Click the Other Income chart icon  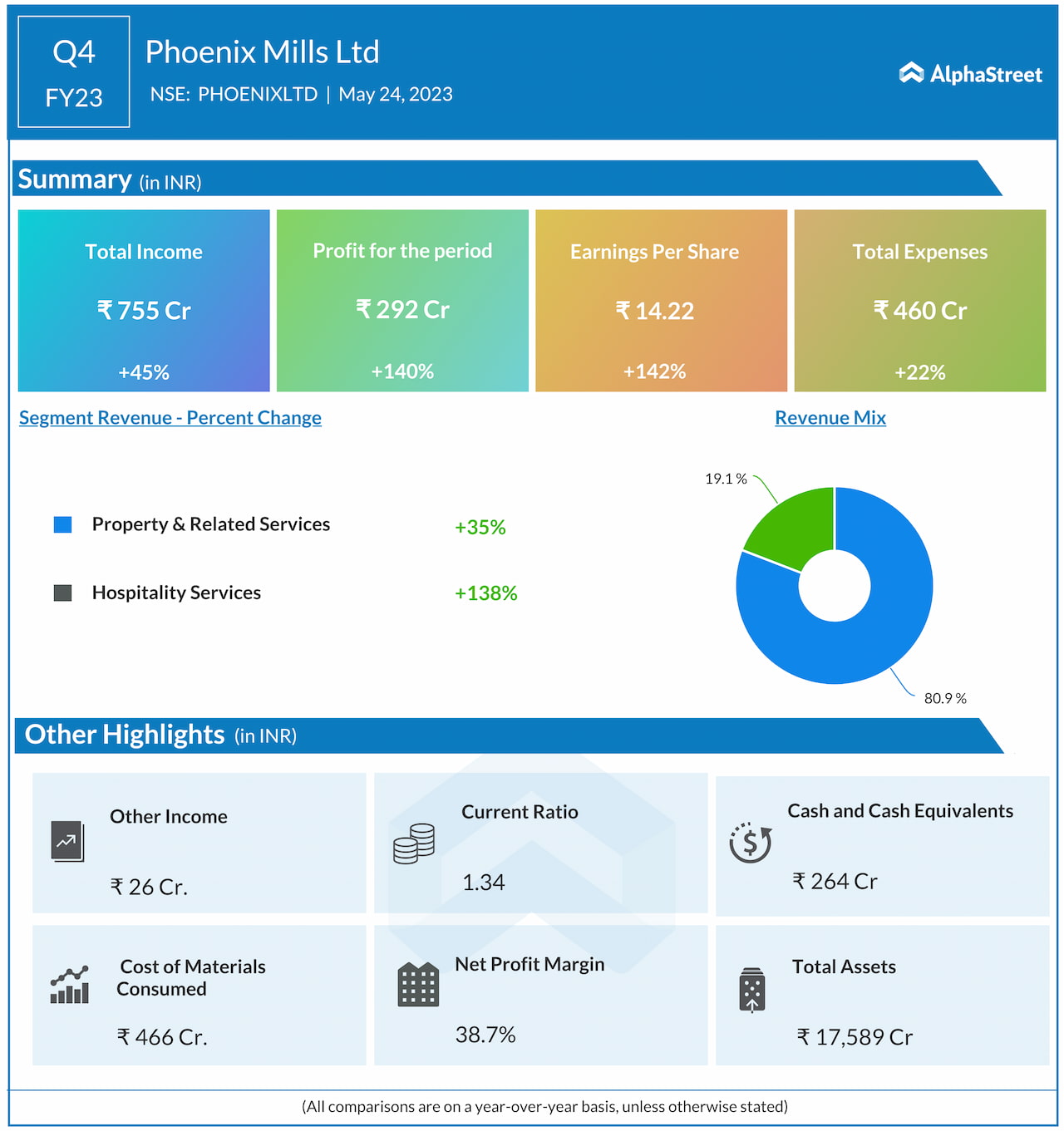67,841
